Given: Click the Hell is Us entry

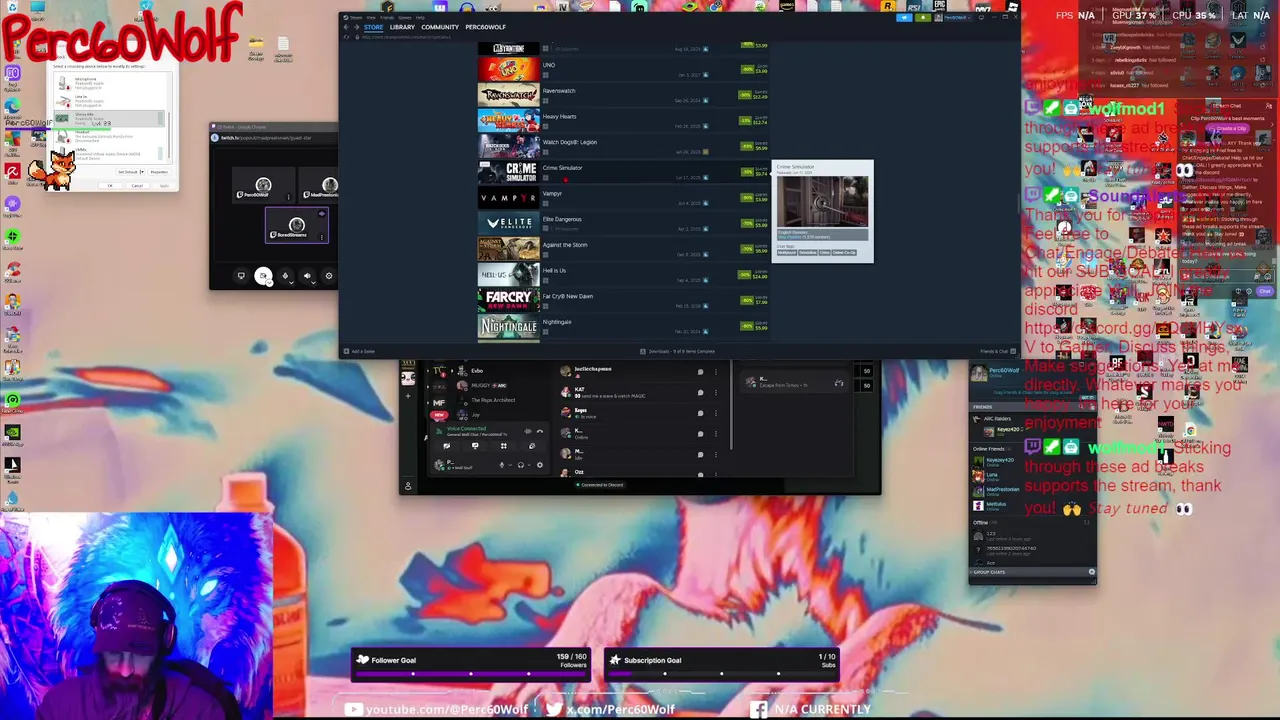Looking at the screenshot, I should [623, 275].
